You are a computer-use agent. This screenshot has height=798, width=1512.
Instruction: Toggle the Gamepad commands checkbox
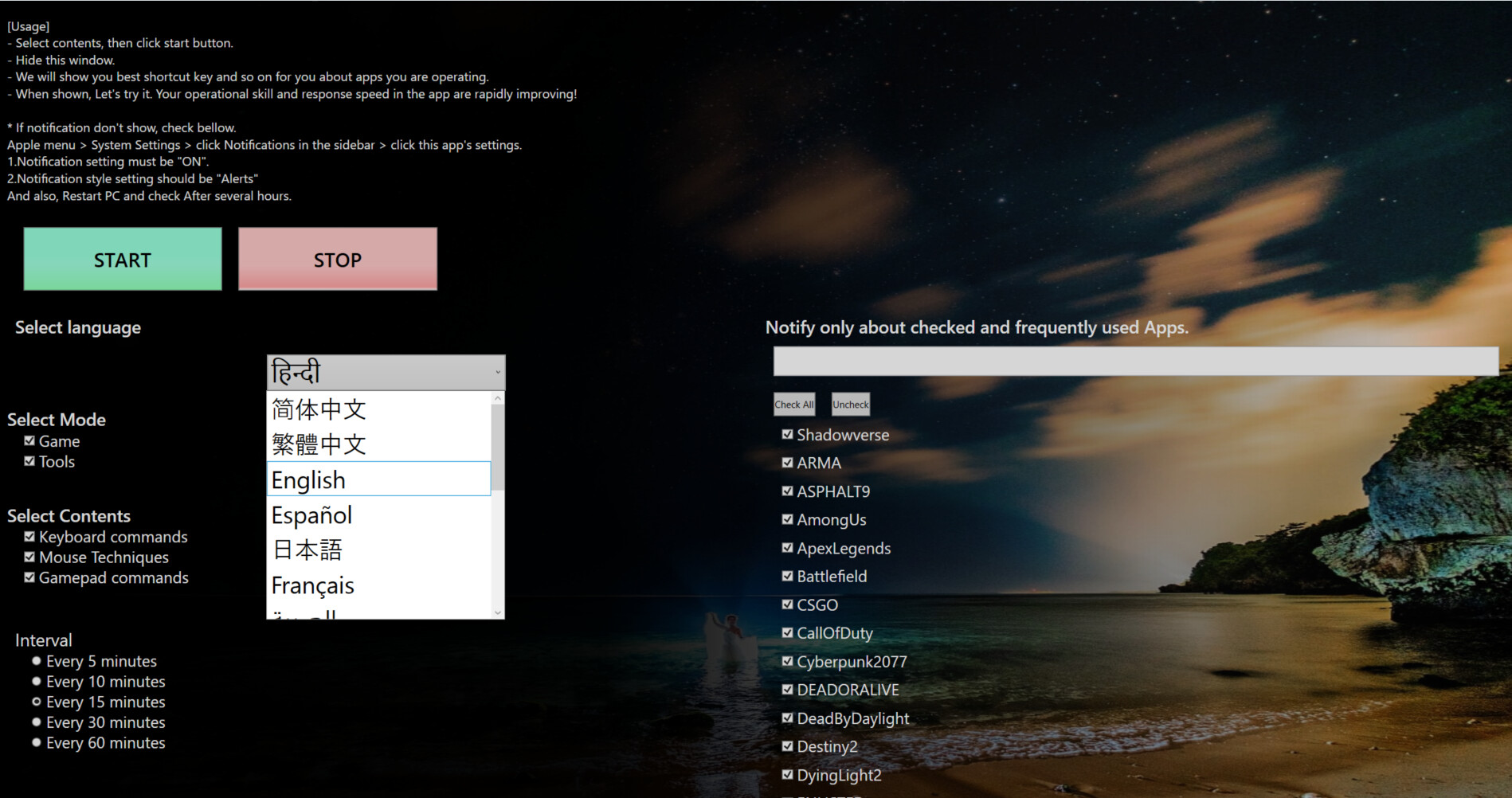tap(29, 577)
